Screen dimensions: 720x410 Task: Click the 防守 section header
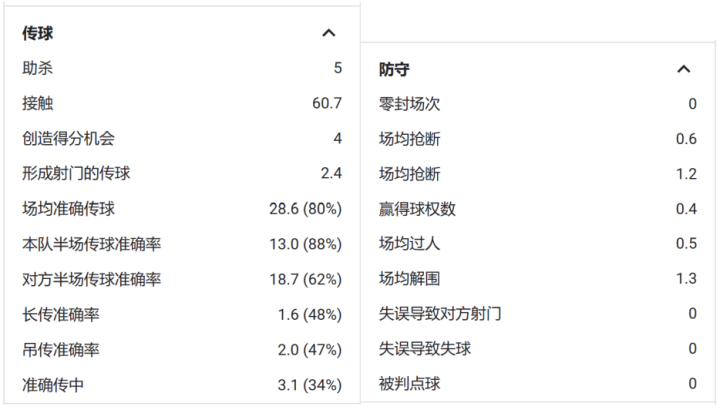point(394,69)
